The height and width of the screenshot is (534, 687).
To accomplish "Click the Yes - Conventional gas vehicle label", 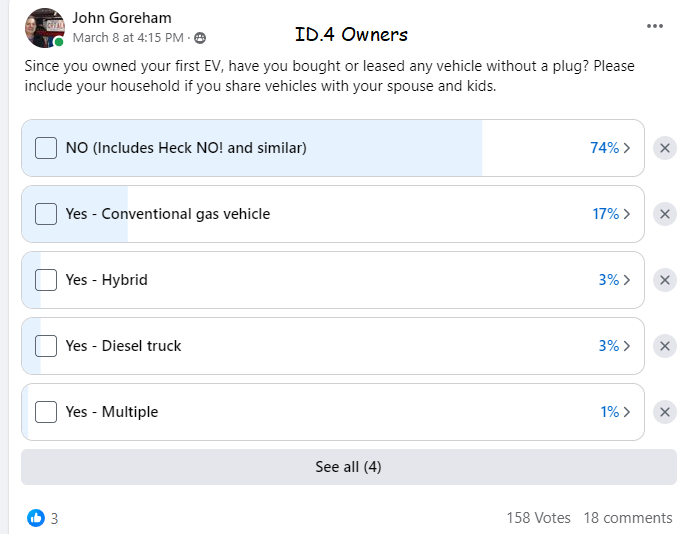I will point(168,214).
